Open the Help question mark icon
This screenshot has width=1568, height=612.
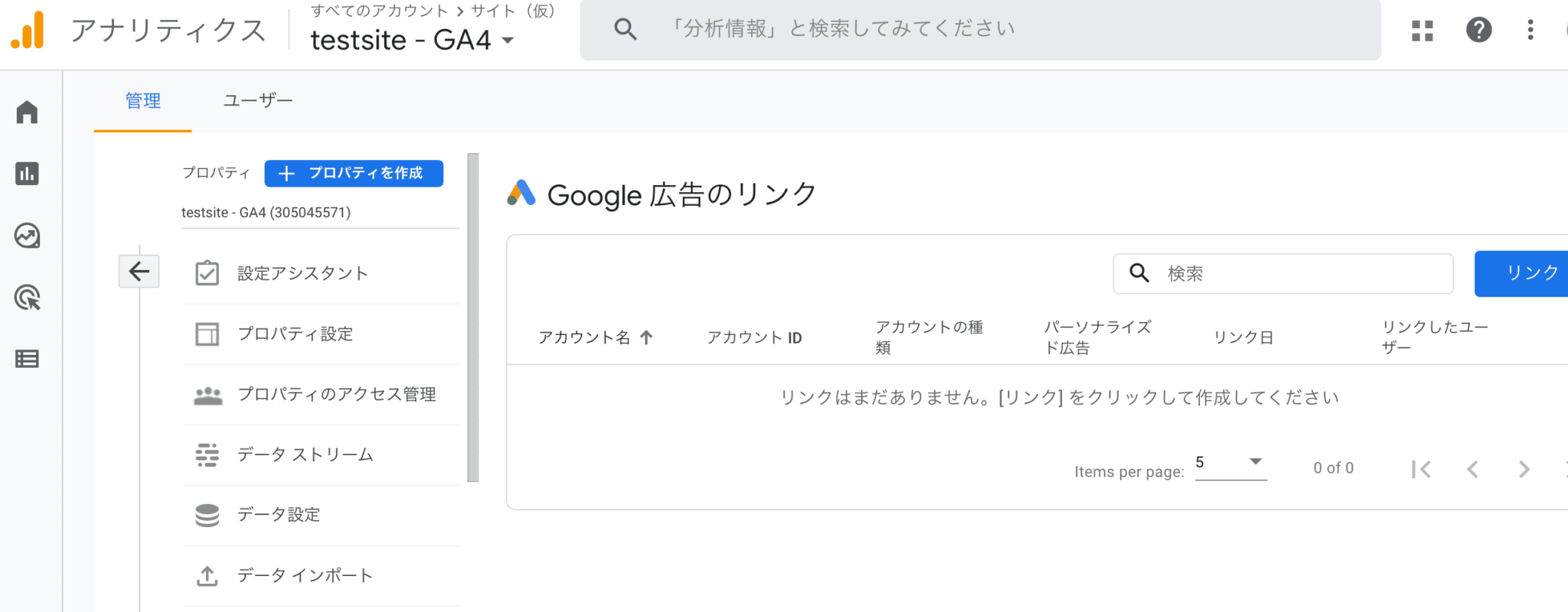[1478, 31]
